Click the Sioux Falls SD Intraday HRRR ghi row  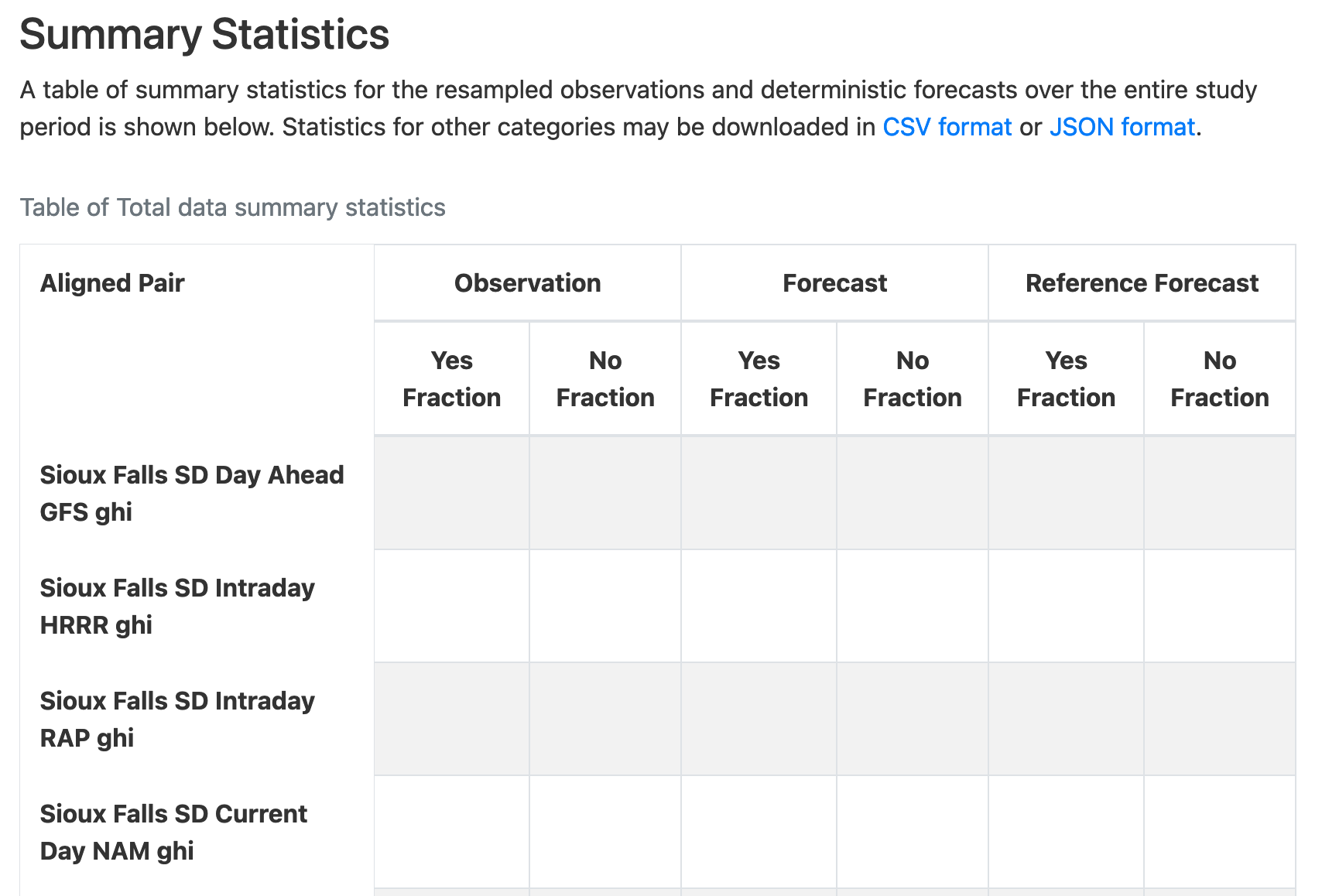click(177, 607)
